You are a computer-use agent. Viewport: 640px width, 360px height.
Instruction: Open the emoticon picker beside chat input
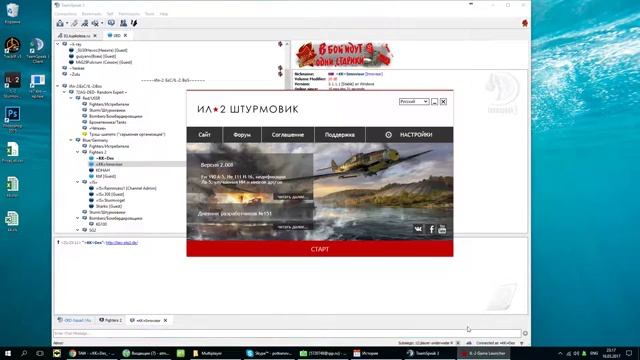click(525, 333)
